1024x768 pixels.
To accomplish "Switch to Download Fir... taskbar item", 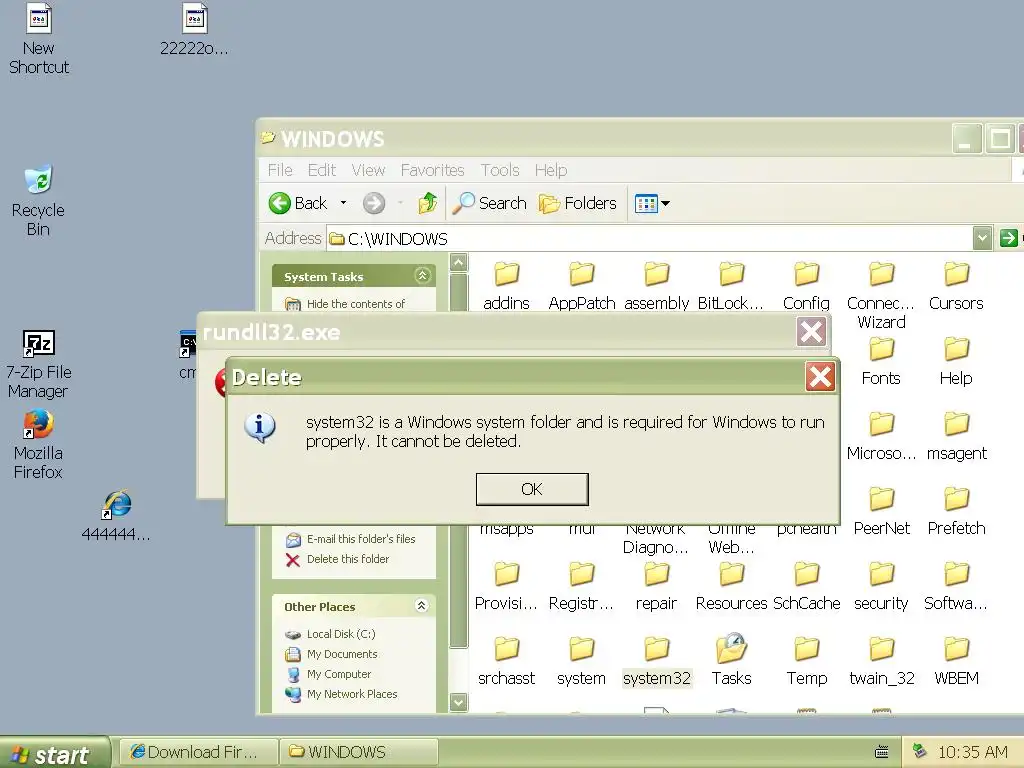I will [x=198, y=752].
